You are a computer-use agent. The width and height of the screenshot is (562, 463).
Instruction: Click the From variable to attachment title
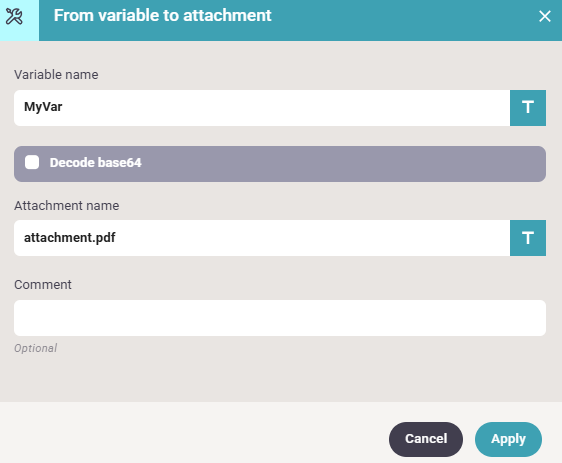[x=162, y=16]
